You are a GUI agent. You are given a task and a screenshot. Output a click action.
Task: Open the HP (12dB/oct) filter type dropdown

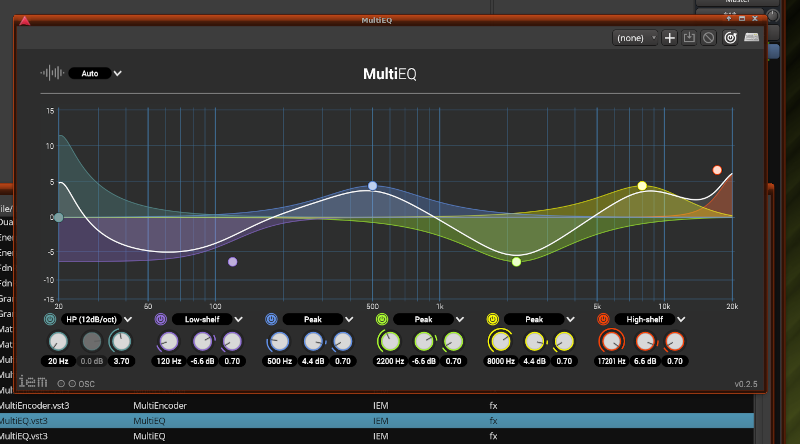pyautogui.click(x=98, y=319)
